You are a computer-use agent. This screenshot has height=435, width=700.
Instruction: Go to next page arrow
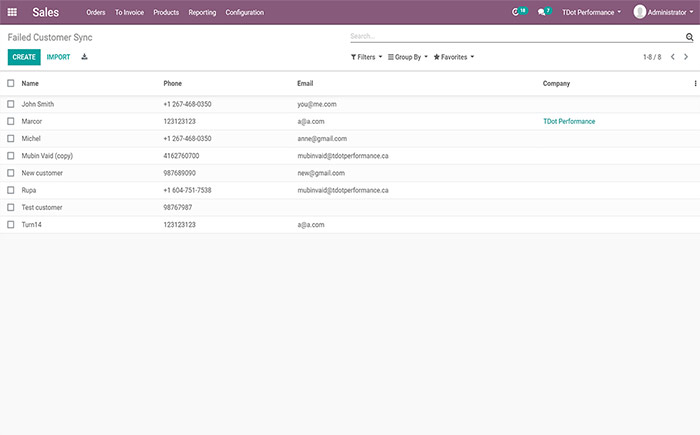[x=686, y=57]
